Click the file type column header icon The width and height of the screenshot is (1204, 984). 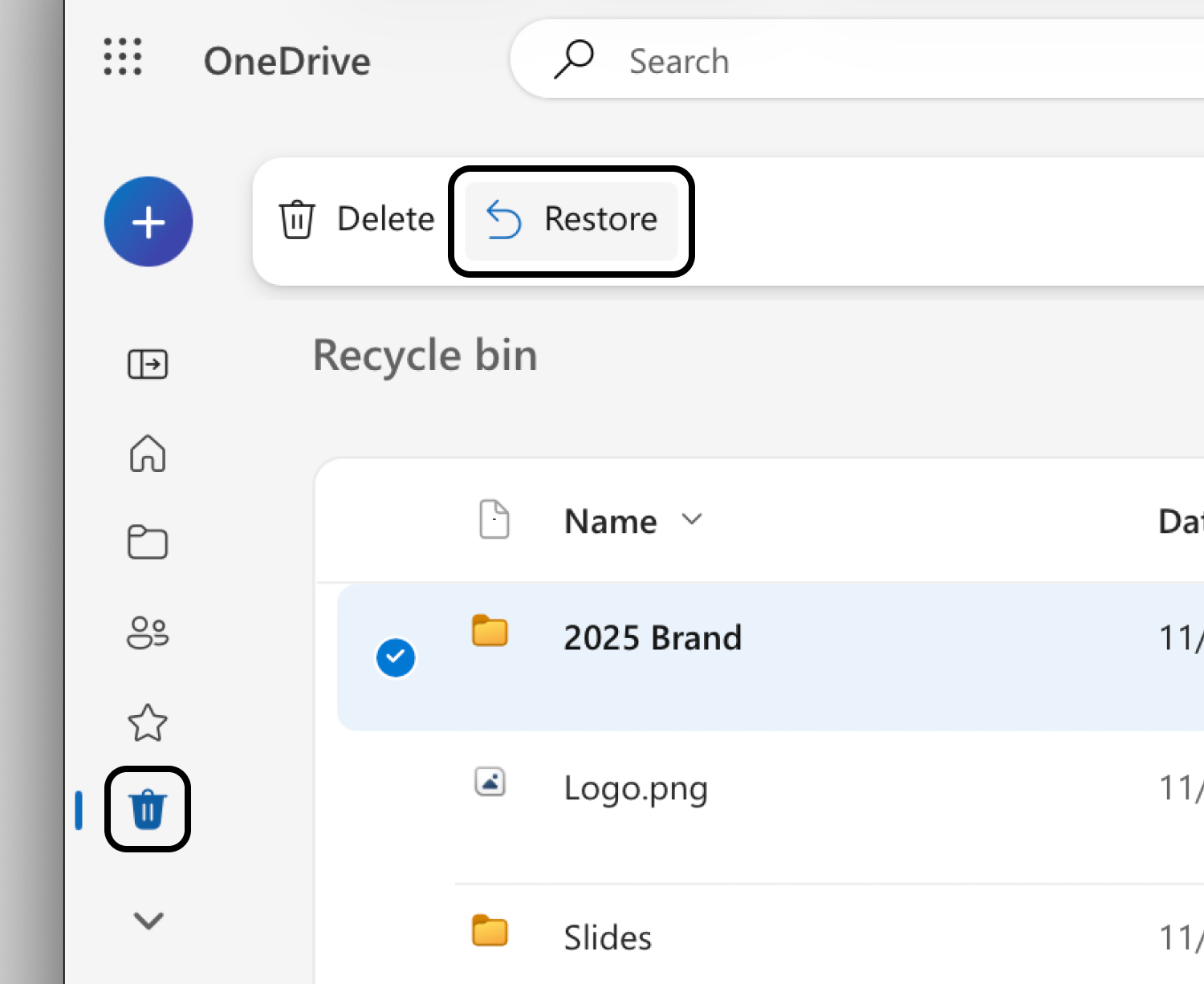[x=494, y=519]
